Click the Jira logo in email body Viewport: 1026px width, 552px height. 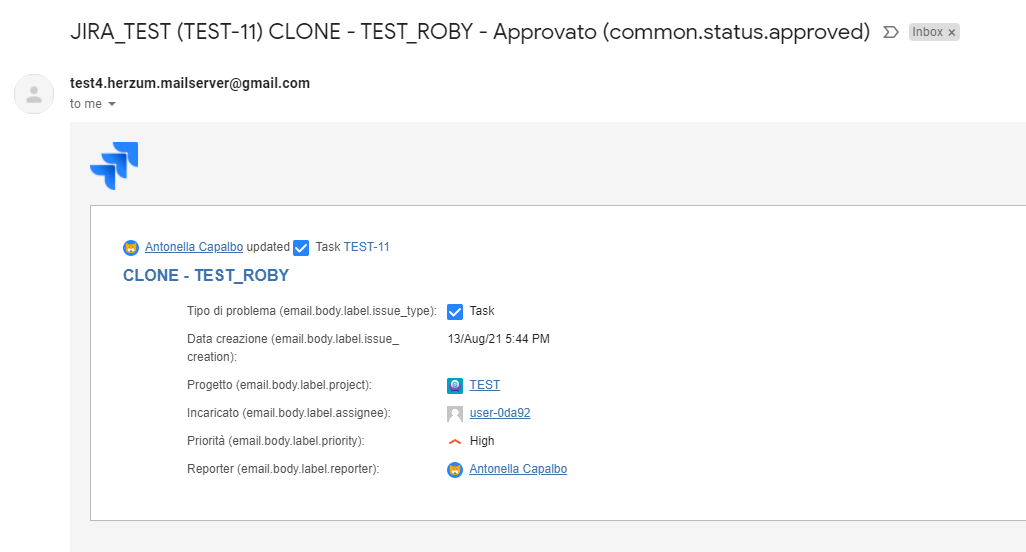point(114,165)
